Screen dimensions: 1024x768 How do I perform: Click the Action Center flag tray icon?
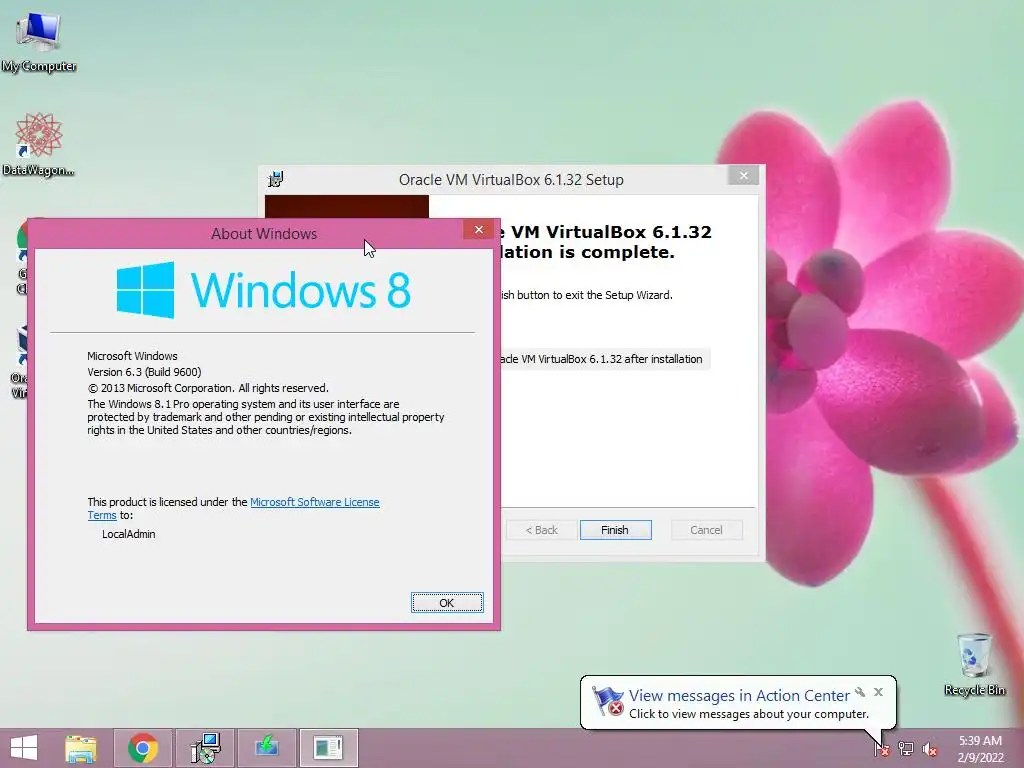coord(882,749)
